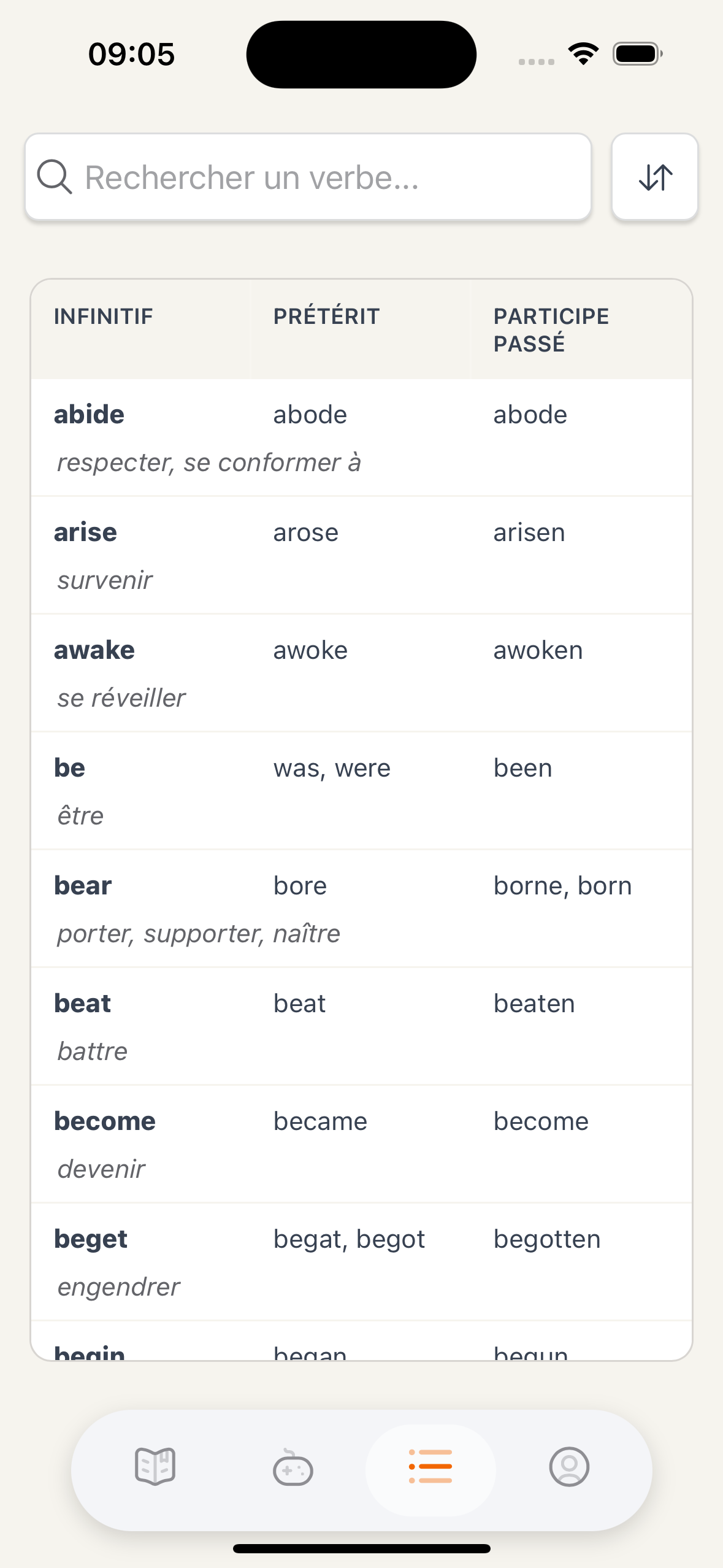The height and width of the screenshot is (1568, 723).
Task: Select the 'beget' verb row
Action: point(361,1262)
